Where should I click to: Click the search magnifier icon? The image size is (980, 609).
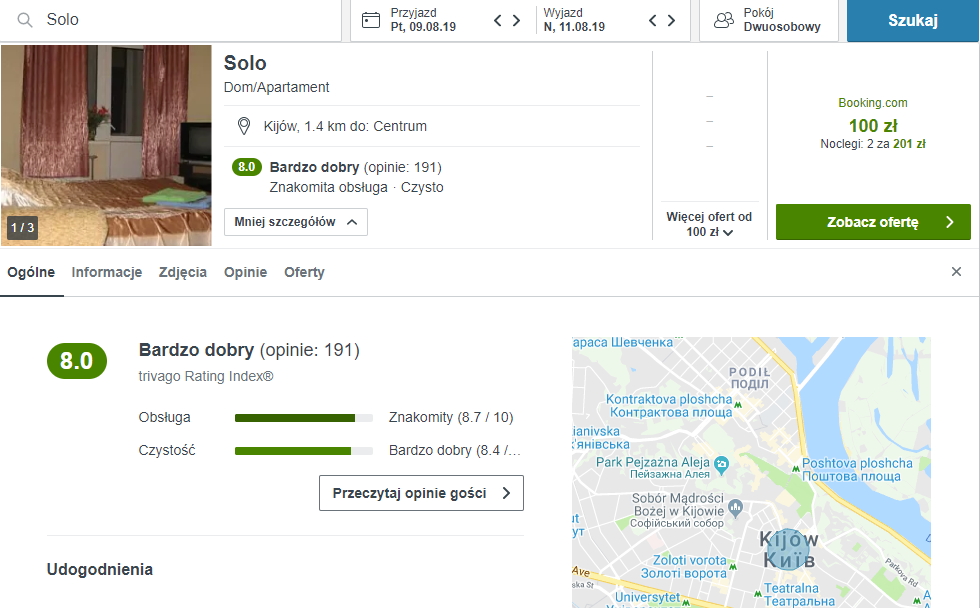[25, 20]
